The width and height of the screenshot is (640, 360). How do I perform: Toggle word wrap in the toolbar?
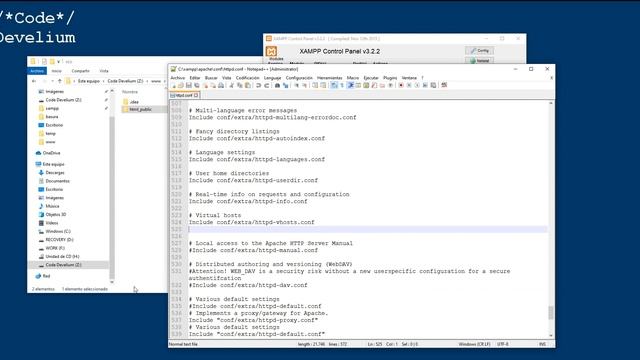point(334,85)
